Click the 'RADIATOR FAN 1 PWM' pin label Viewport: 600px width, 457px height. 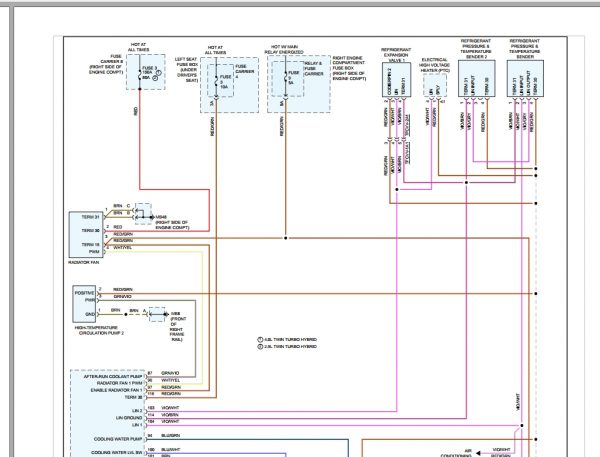click(x=119, y=383)
